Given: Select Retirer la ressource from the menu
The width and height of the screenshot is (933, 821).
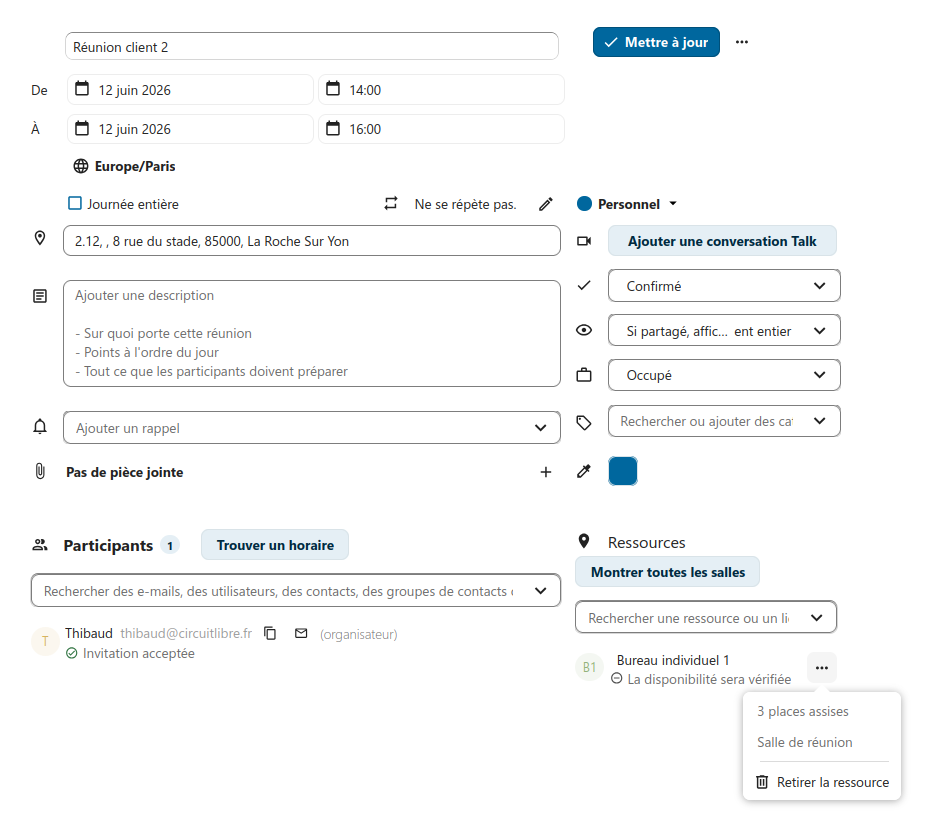Looking at the screenshot, I should click(822, 782).
